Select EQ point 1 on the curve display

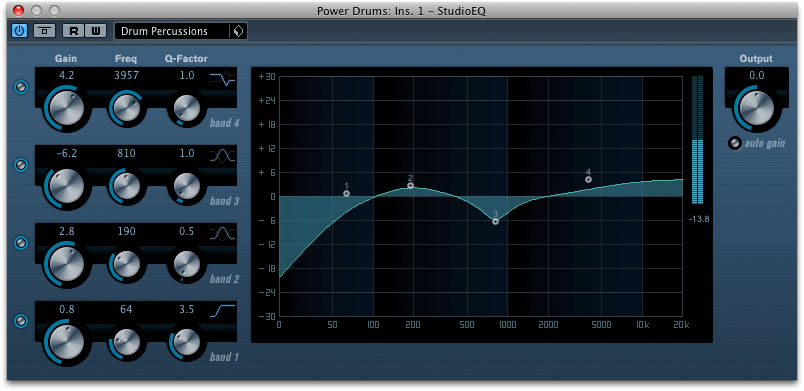pyautogui.click(x=347, y=193)
